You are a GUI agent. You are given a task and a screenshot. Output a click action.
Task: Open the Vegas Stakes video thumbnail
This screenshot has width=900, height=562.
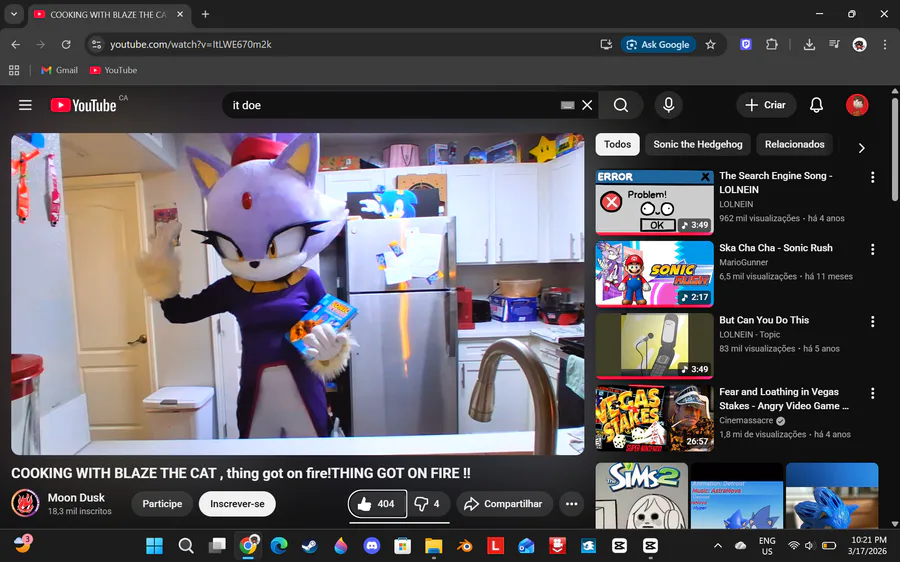pos(654,418)
